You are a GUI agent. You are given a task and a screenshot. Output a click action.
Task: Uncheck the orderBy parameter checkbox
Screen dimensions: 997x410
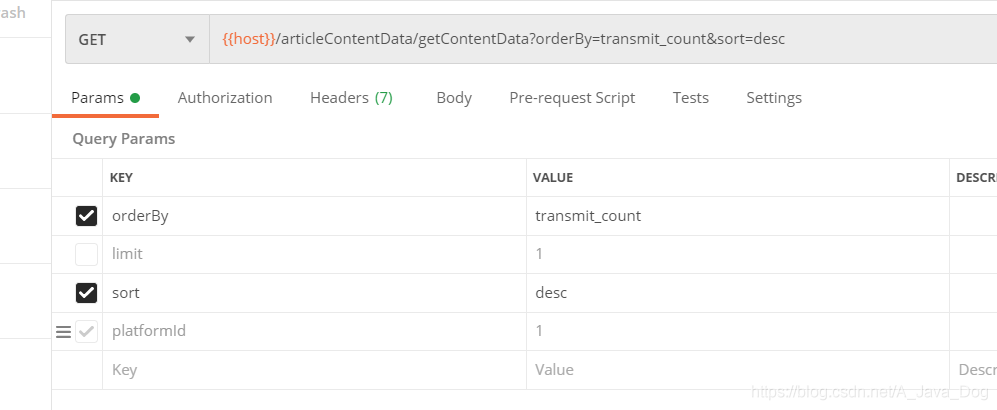click(87, 216)
